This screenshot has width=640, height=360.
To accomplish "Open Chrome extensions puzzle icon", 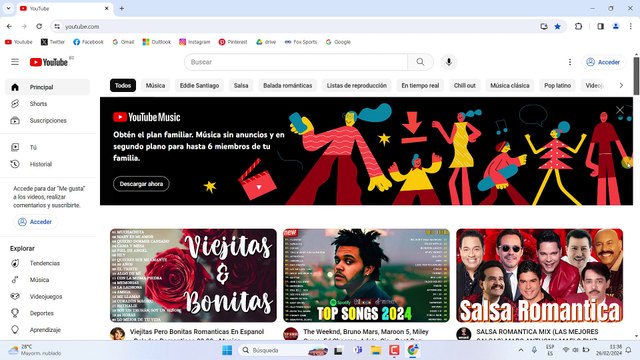I will [578, 27].
